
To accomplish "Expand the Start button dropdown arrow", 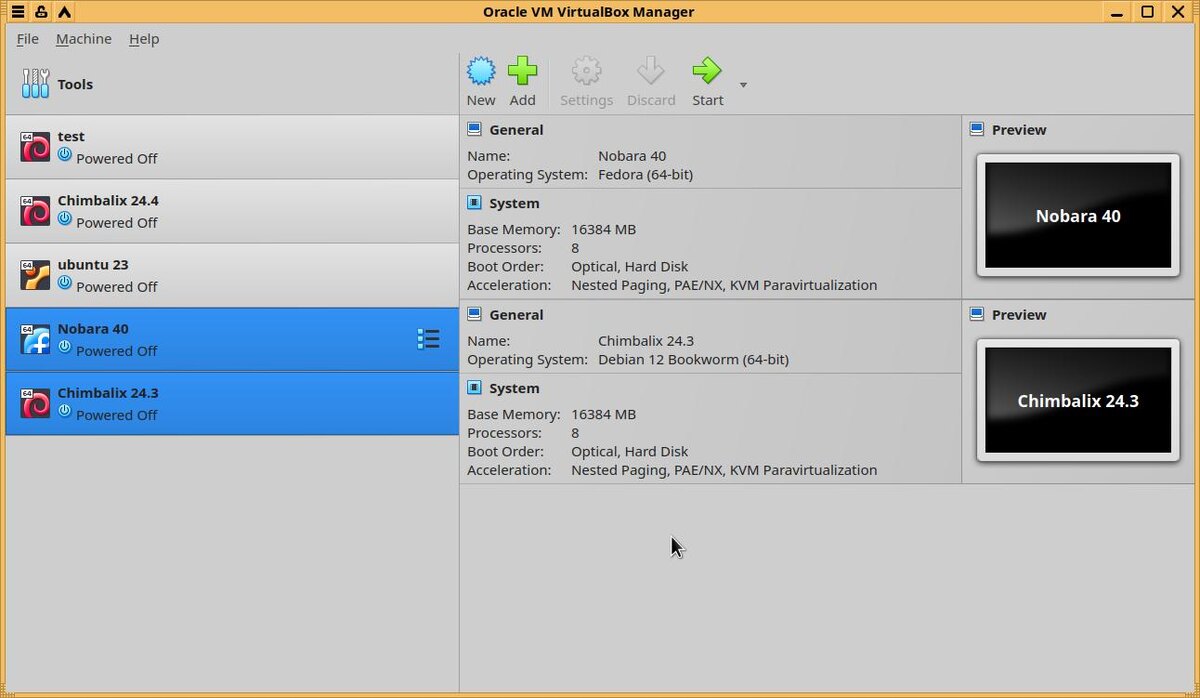I will pyautogui.click(x=743, y=85).
